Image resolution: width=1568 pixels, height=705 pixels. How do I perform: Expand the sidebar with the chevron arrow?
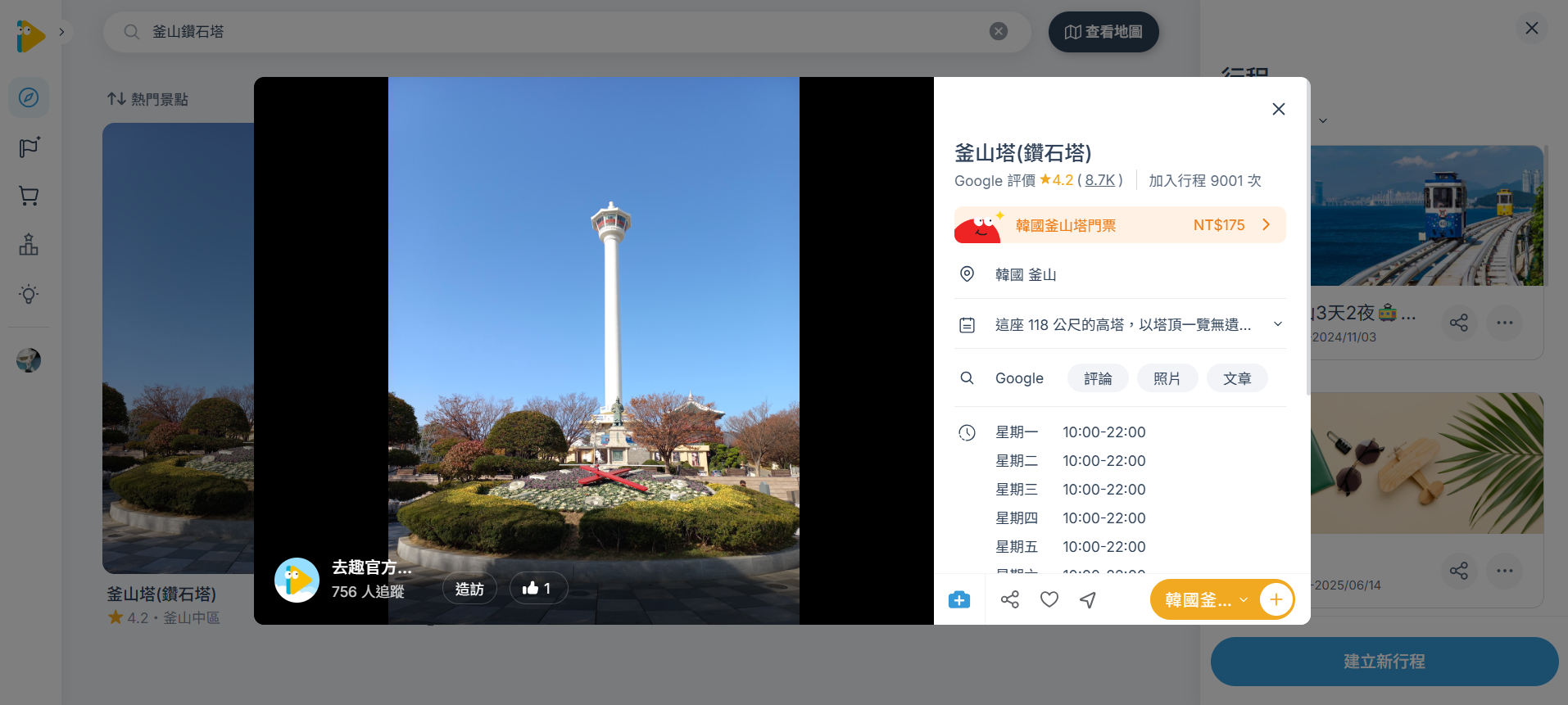pyautogui.click(x=61, y=32)
